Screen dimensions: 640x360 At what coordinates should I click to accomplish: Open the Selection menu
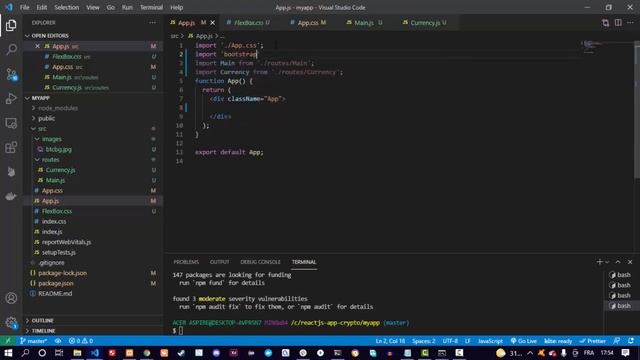click(67, 7)
